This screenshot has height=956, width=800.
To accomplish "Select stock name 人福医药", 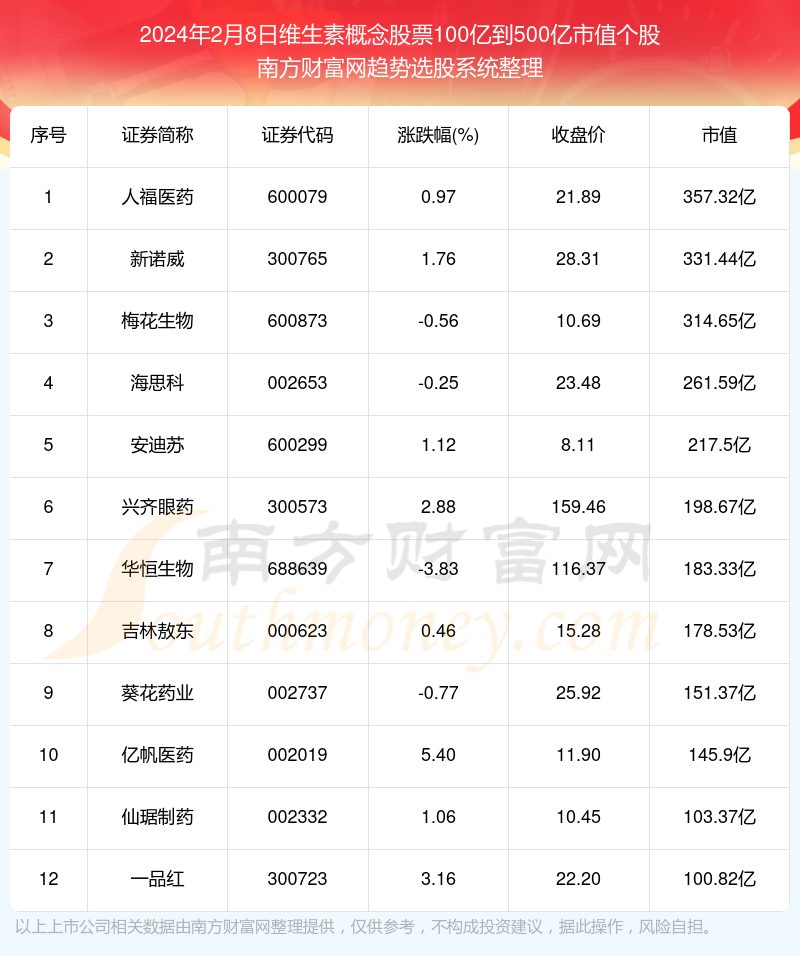I will point(157,198).
